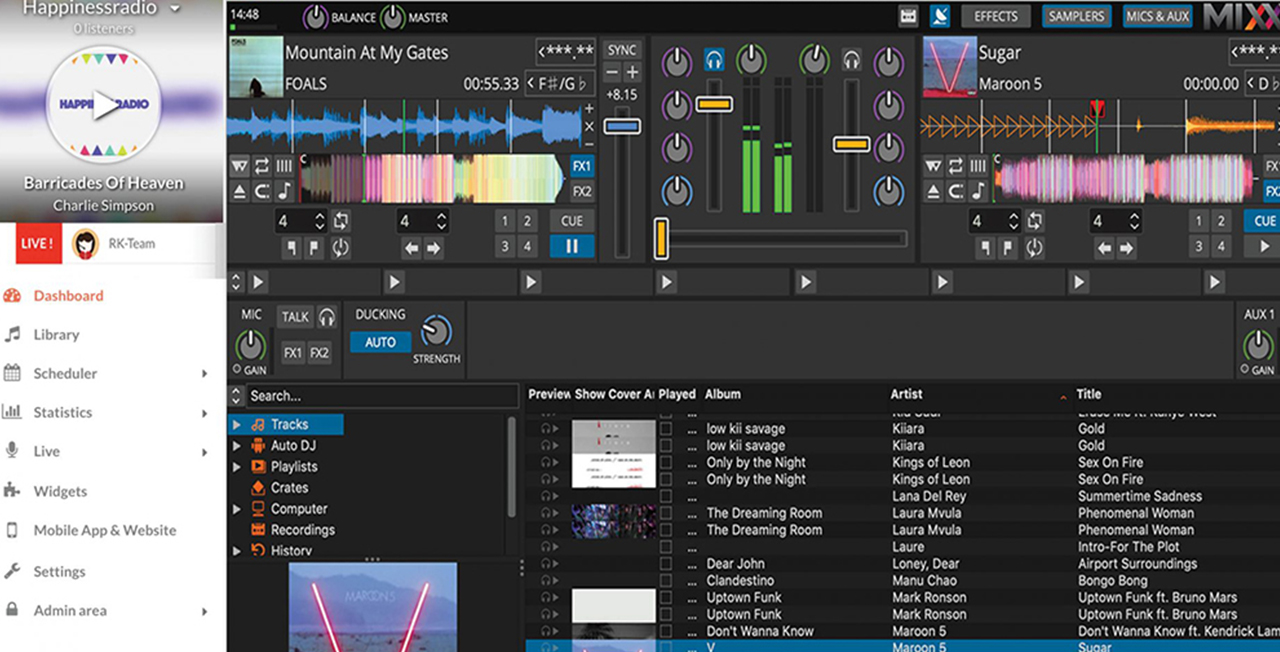Toggle the EFFECTS section

pyautogui.click(x=996, y=16)
